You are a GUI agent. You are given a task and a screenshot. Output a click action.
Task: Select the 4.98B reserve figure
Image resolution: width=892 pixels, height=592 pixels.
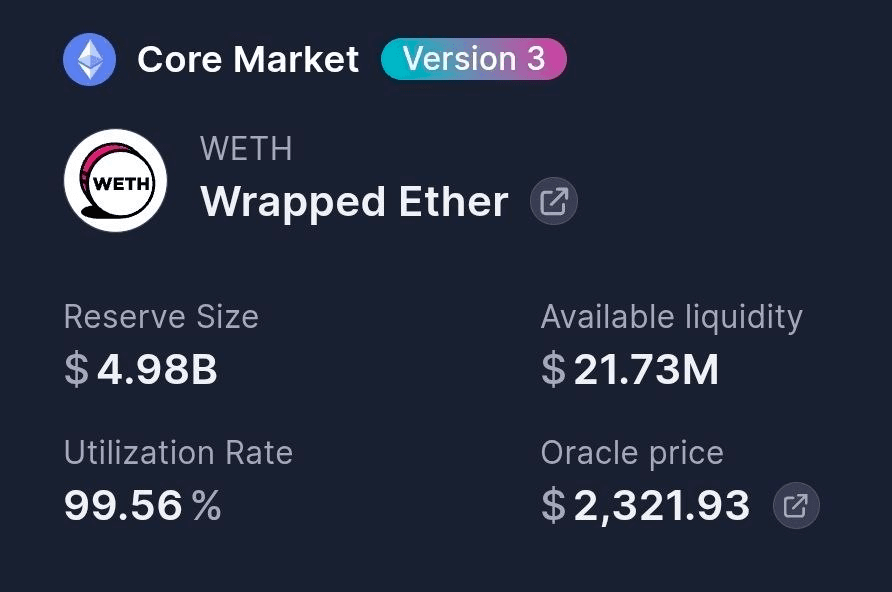pyautogui.click(x=157, y=370)
